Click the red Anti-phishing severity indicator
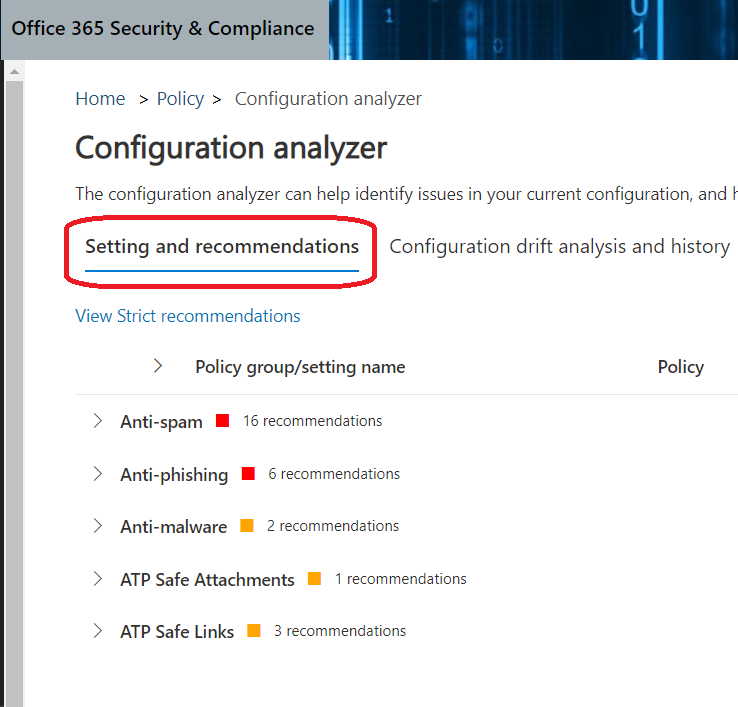Screen dimensions: 738x707 tap(248, 474)
